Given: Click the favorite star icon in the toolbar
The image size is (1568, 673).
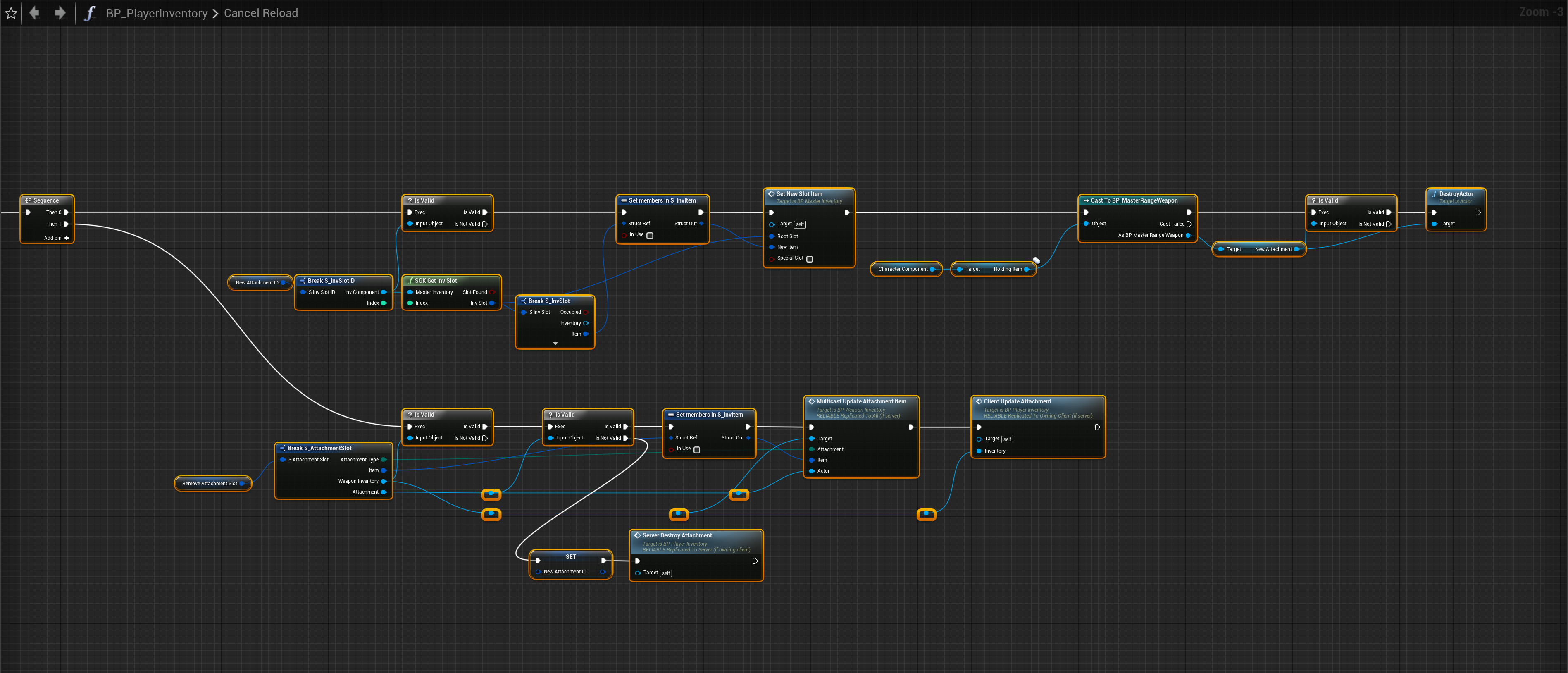Looking at the screenshot, I should coord(11,13).
